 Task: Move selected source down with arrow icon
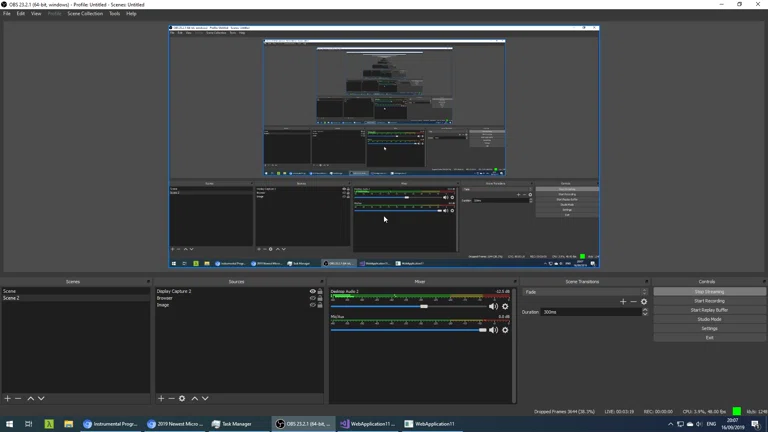tap(205, 398)
